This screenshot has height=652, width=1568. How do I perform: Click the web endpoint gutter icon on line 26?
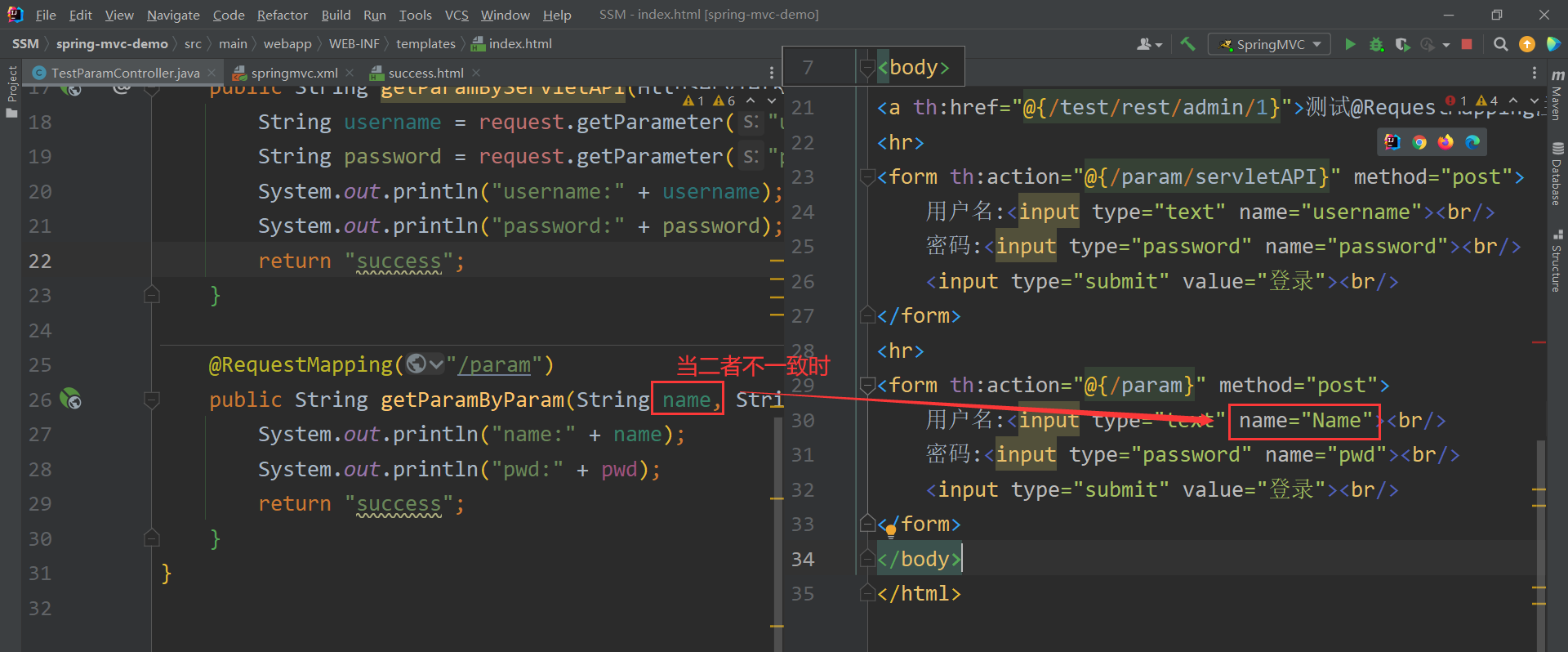[x=71, y=400]
